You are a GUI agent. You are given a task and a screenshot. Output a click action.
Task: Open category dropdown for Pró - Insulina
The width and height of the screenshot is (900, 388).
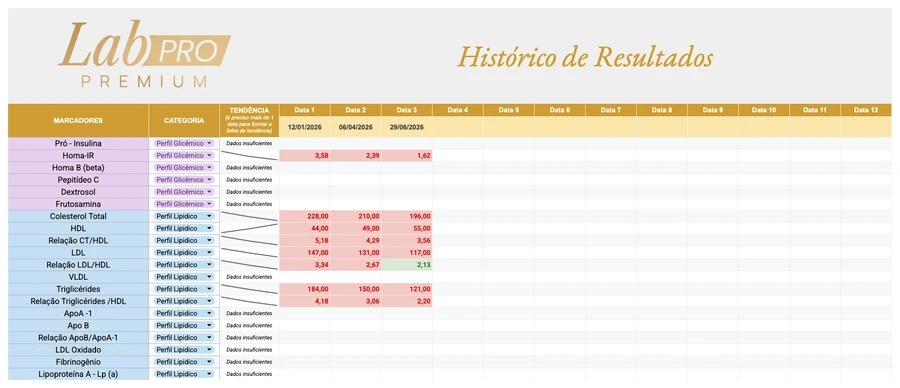(x=184, y=143)
